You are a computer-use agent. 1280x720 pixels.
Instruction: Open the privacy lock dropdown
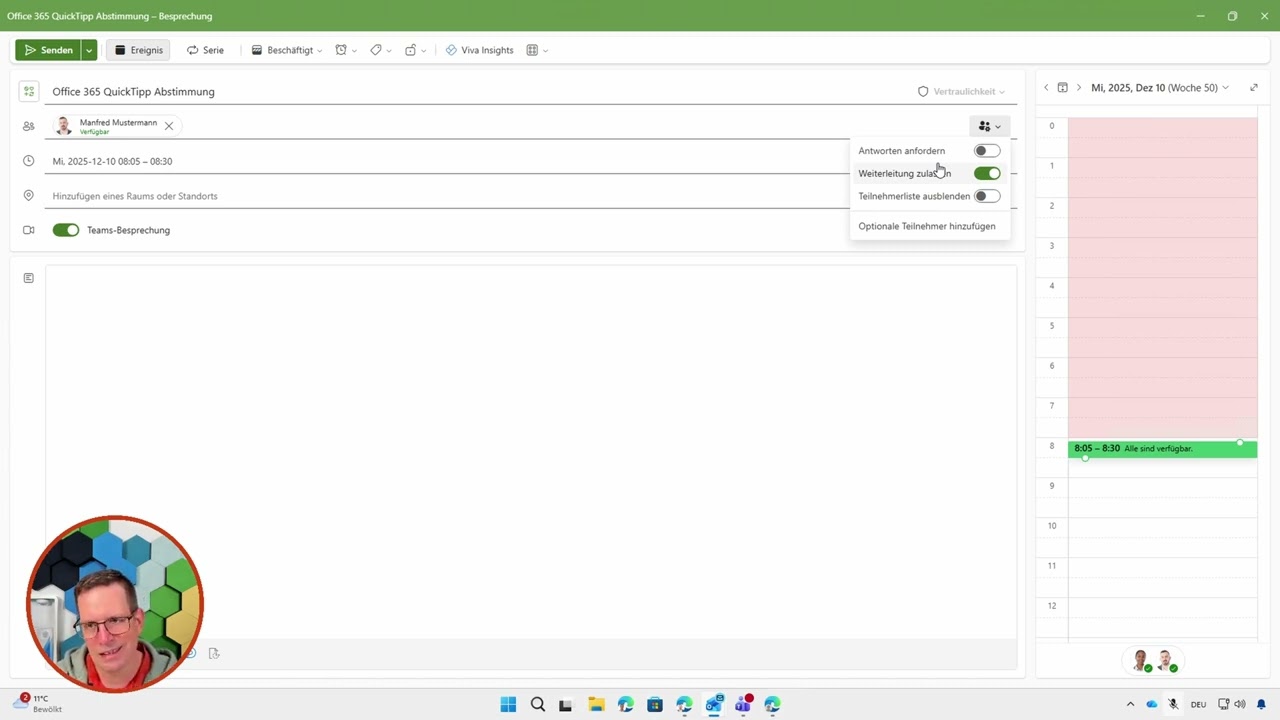tap(415, 50)
